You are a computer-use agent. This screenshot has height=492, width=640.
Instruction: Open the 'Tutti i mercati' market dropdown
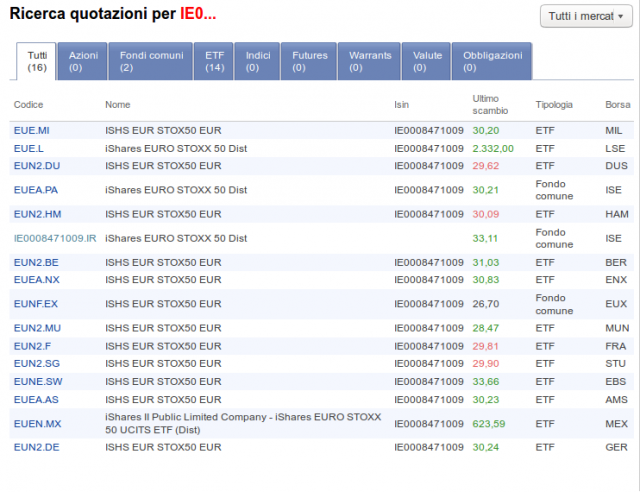586,17
